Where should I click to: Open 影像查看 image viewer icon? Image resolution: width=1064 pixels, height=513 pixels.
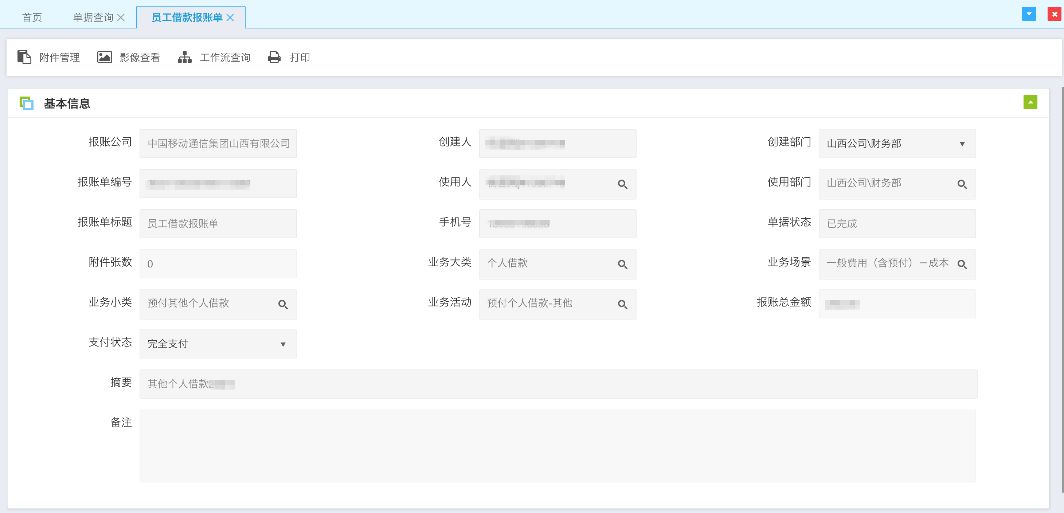coord(104,58)
